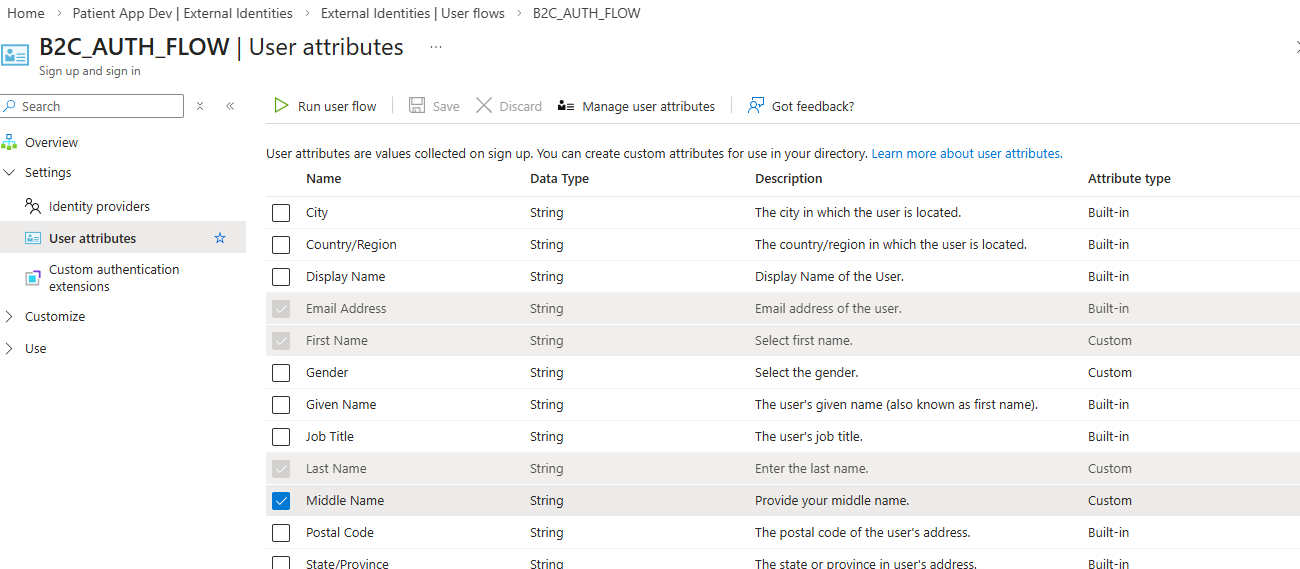1300x569 pixels.
Task: Click Built-in type in City row
Action: tap(1108, 213)
